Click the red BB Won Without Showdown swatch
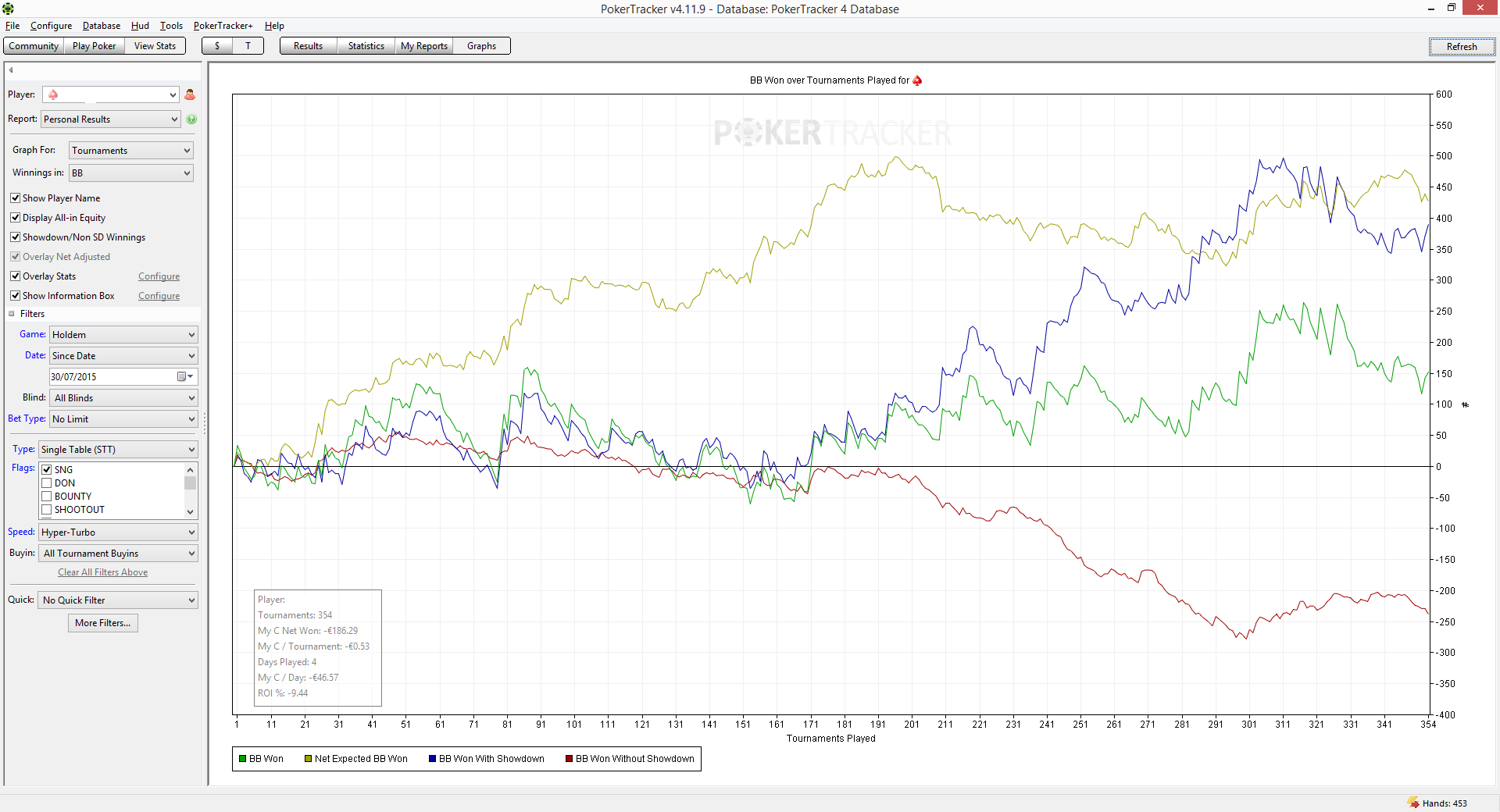The image size is (1500, 812). click(570, 759)
